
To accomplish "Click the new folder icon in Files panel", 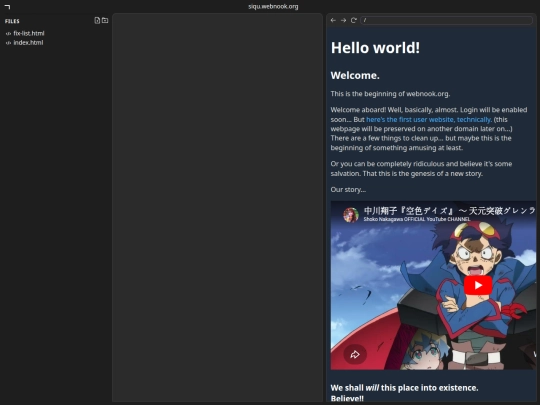I will coord(105,21).
